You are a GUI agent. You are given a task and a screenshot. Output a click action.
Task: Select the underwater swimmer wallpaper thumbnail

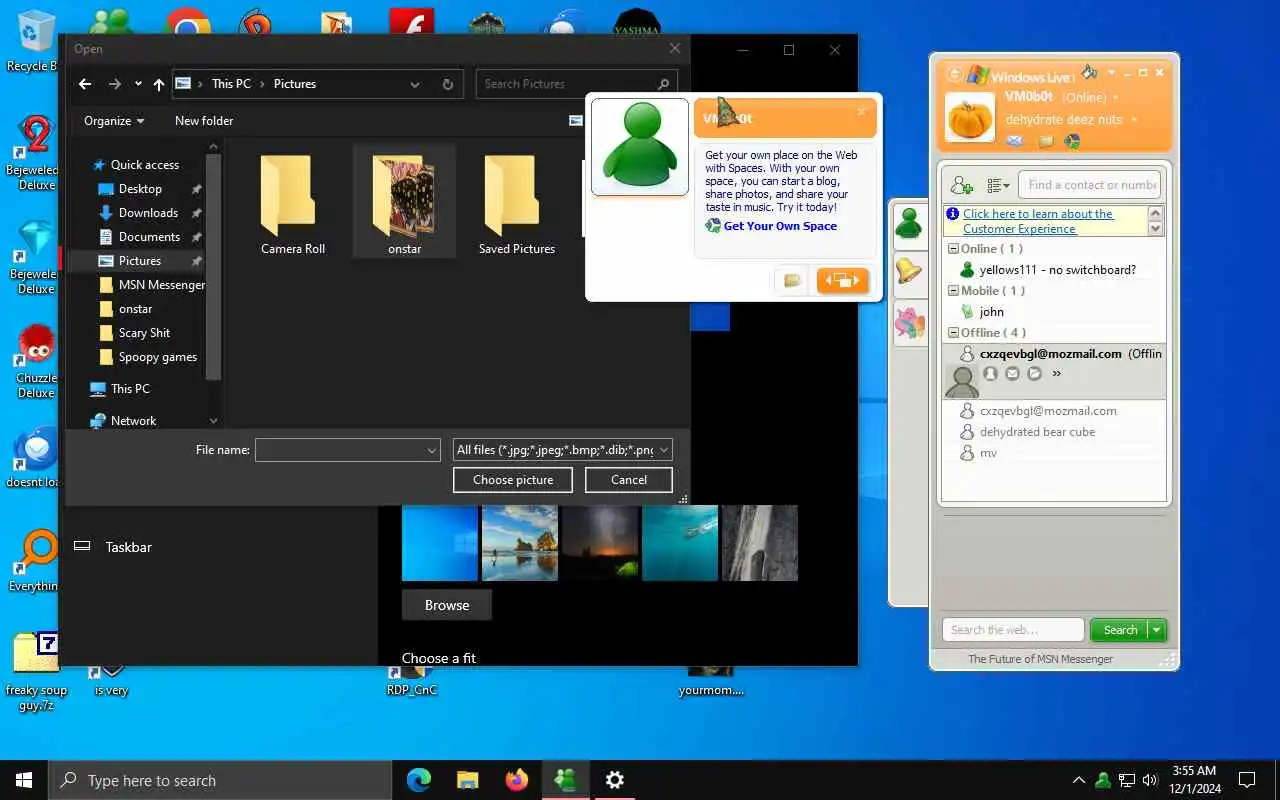click(x=680, y=543)
